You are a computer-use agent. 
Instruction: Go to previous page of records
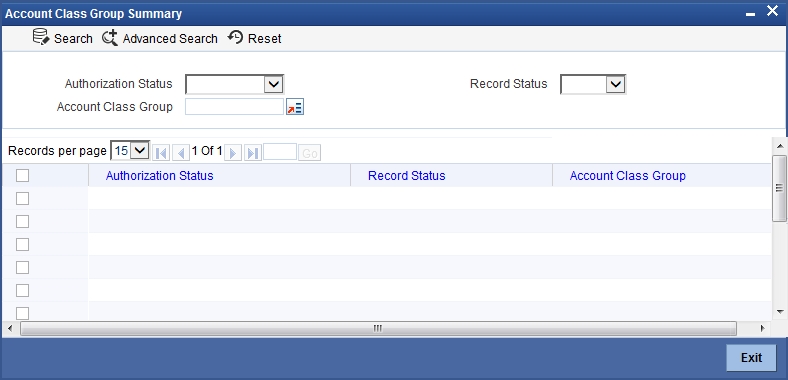pyautogui.click(x=180, y=153)
